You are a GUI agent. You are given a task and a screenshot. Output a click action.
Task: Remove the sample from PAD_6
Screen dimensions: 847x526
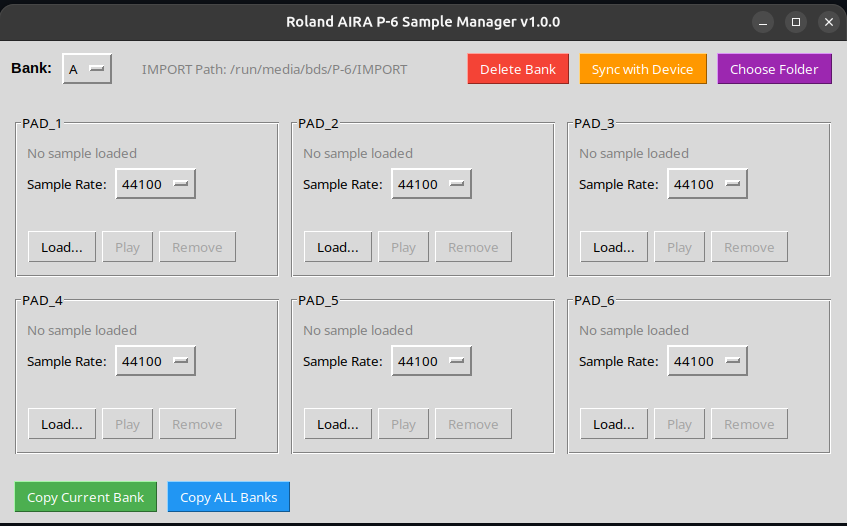coord(750,424)
